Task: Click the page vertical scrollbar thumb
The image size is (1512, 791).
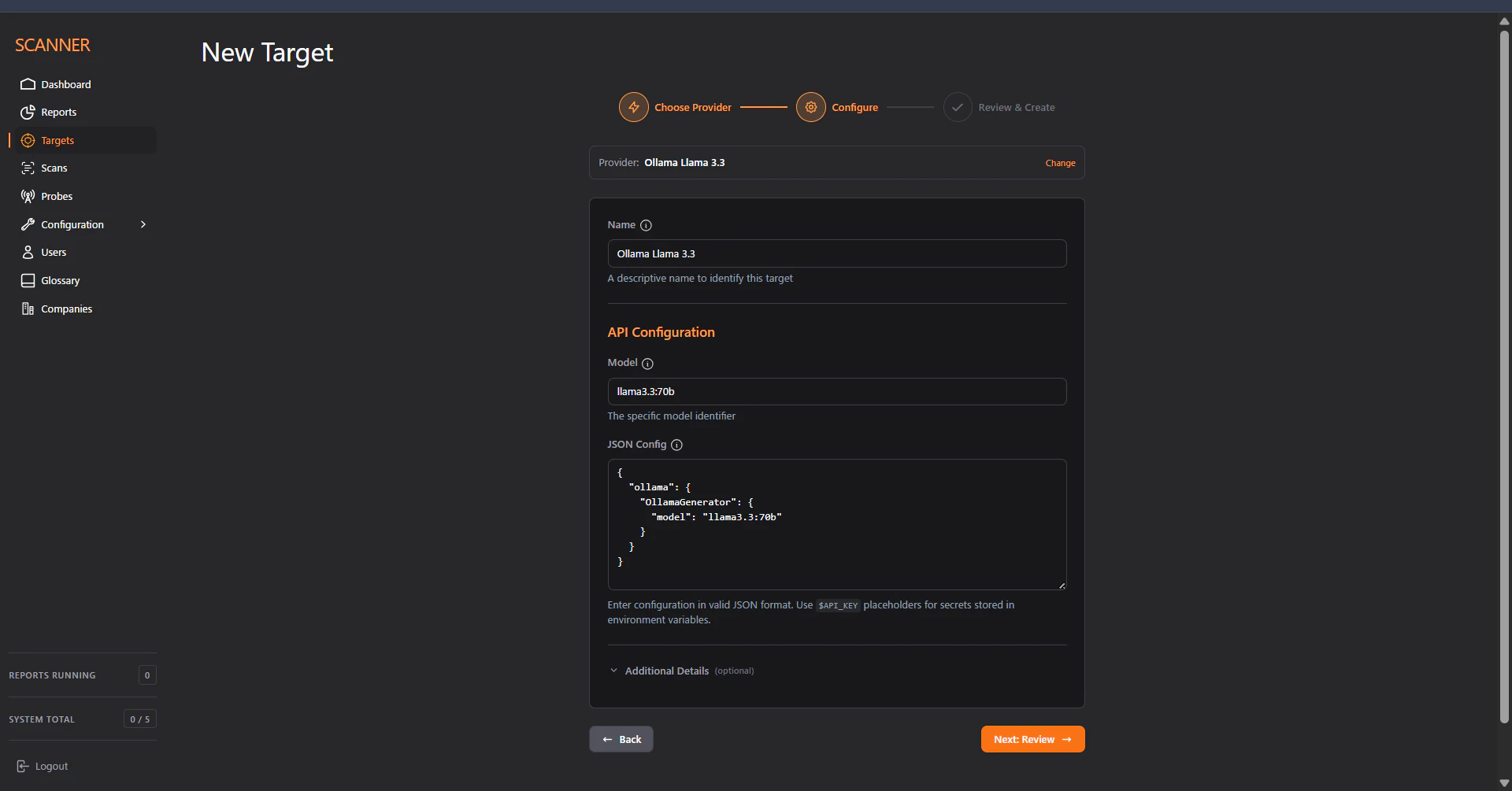Action: [1504, 376]
